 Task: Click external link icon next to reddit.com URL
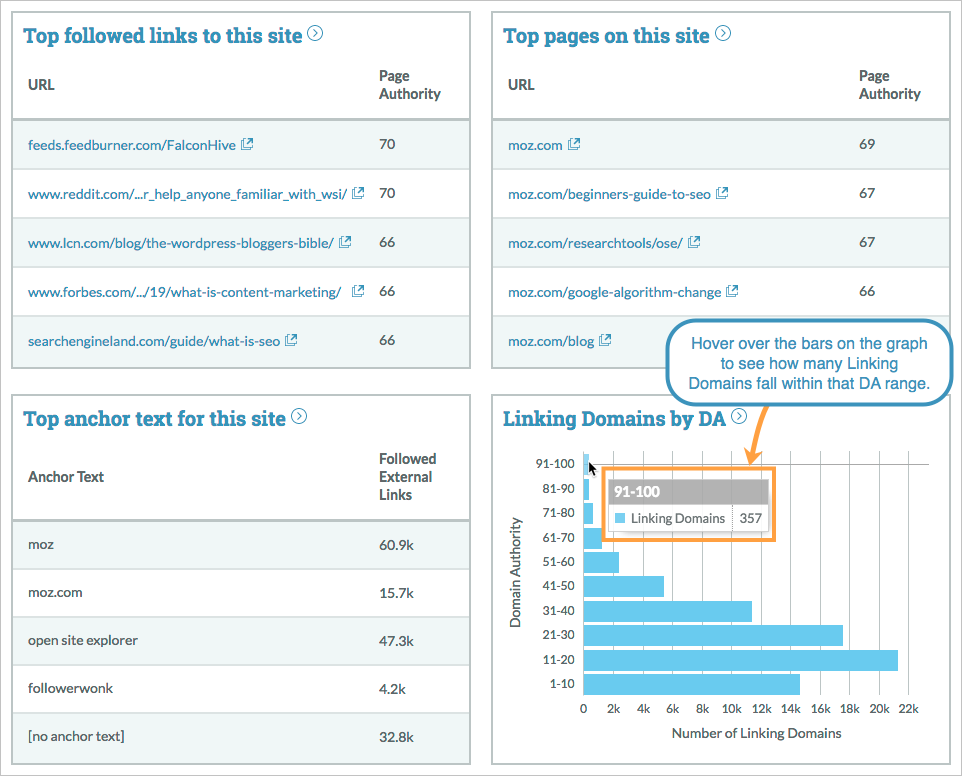[358, 193]
